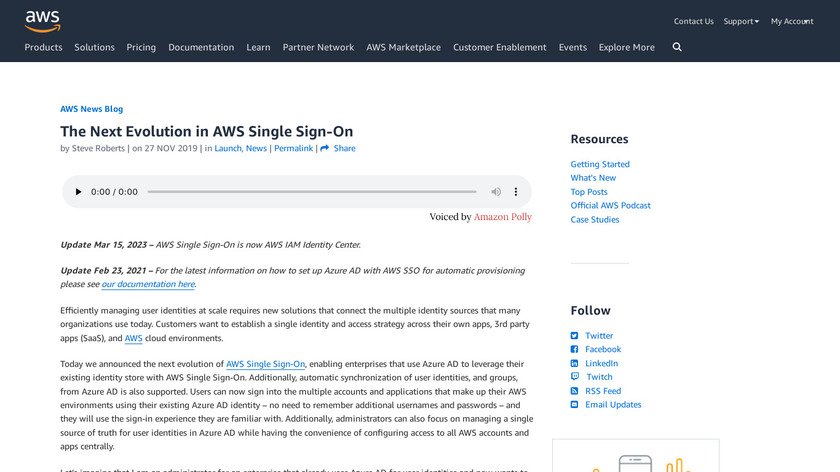Open 'our documentation here' link

[x=148, y=284]
